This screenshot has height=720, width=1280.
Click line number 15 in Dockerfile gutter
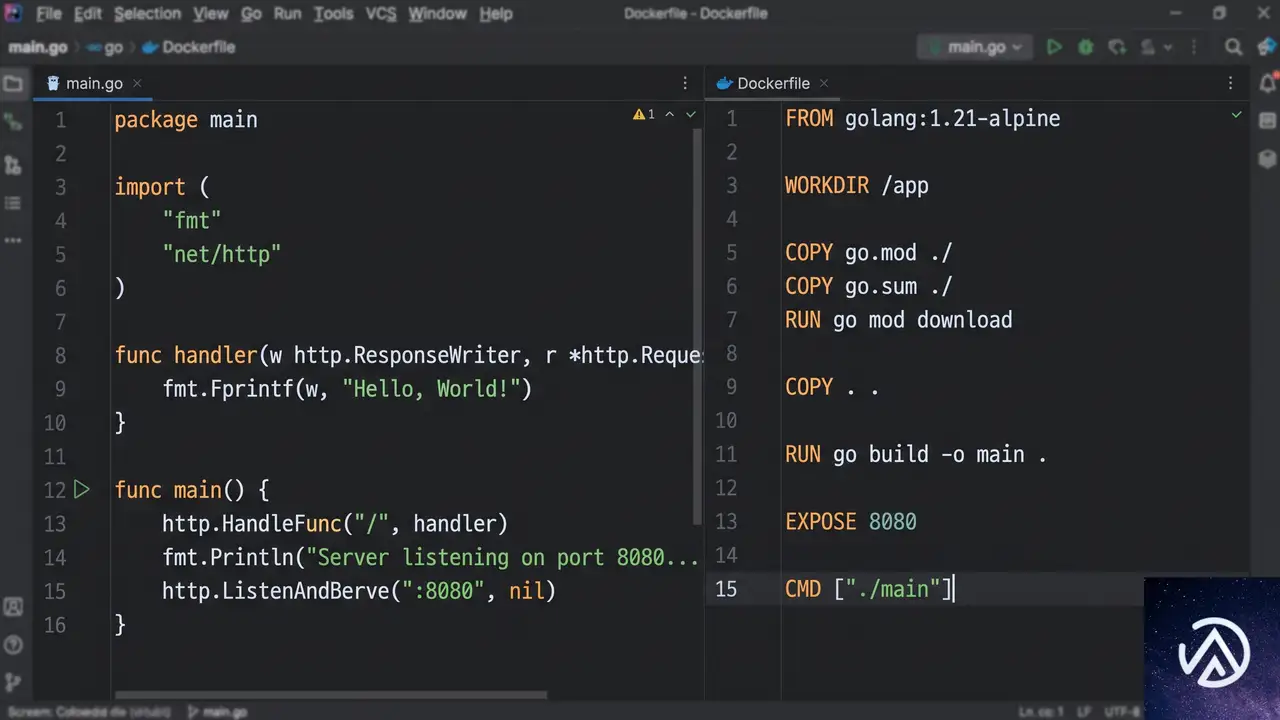tap(726, 589)
